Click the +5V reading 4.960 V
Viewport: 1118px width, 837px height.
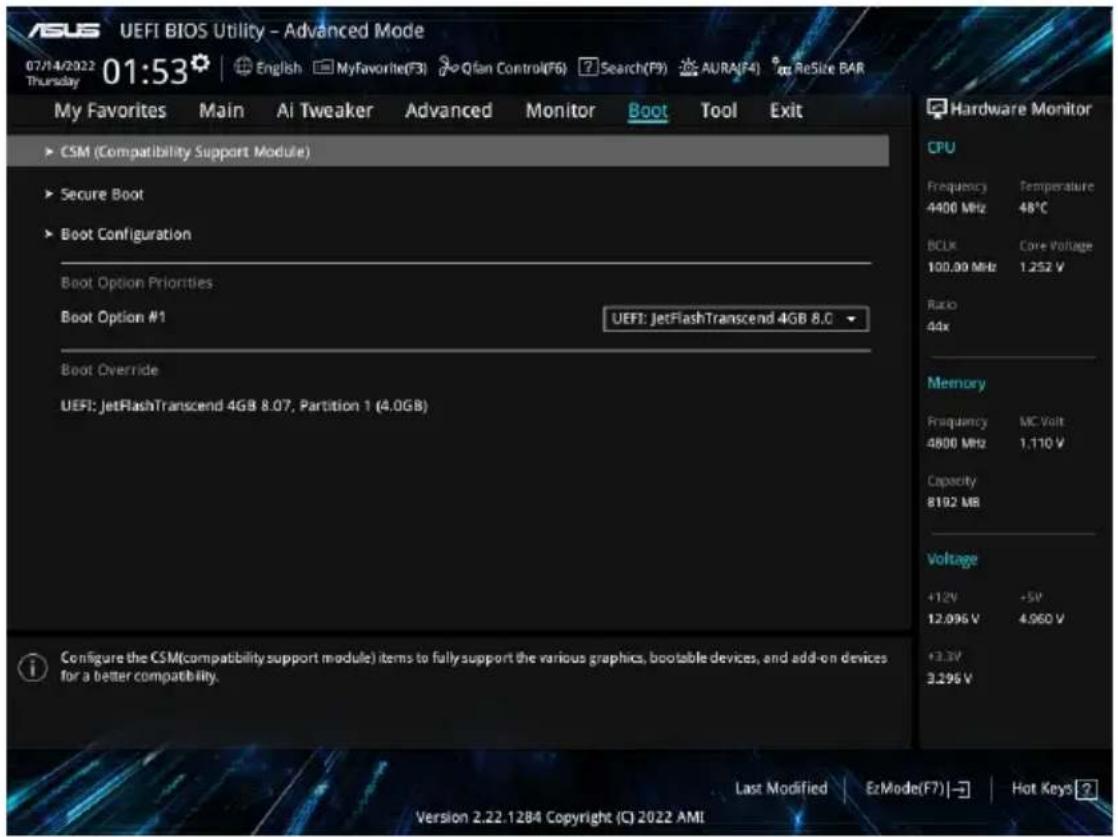[x=1041, y=619]
